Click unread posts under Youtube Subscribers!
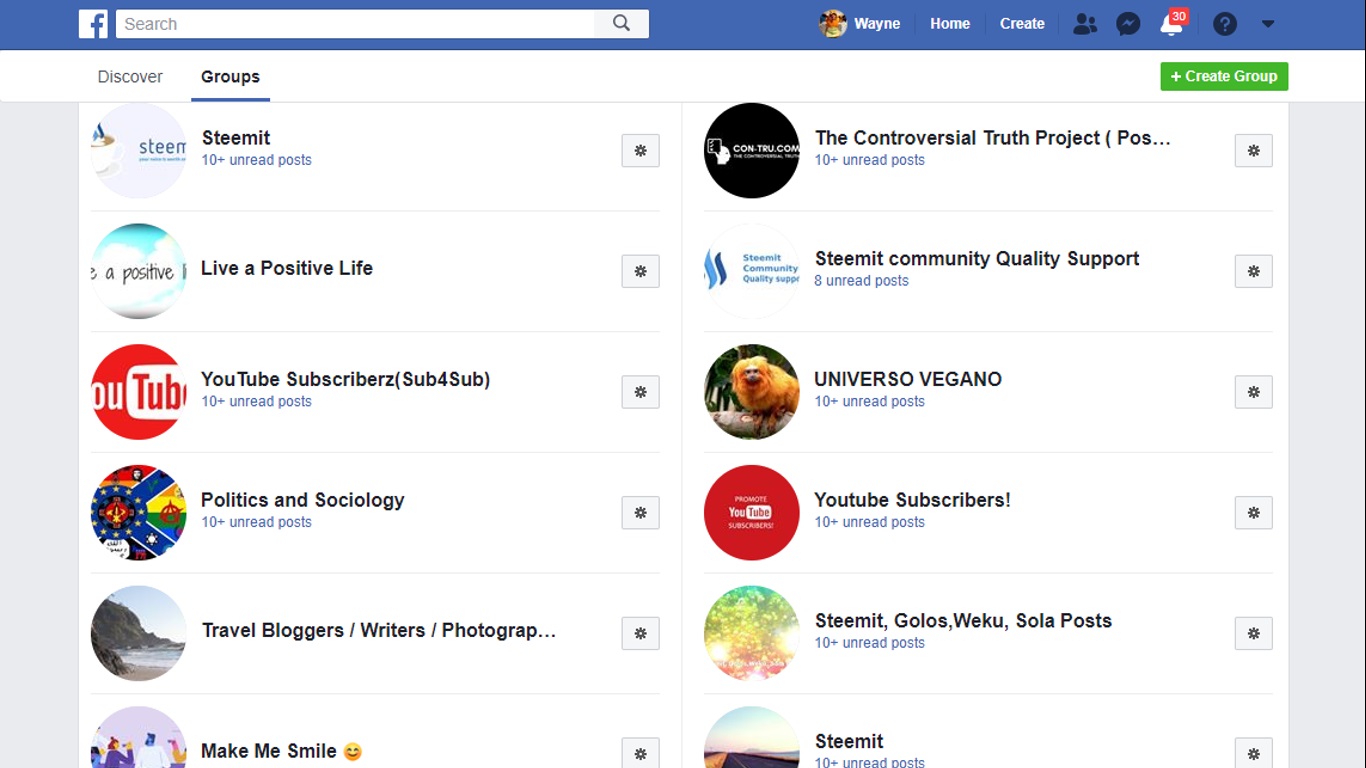The height and width of the screenshot is (768, 1366). coord(869,522)
